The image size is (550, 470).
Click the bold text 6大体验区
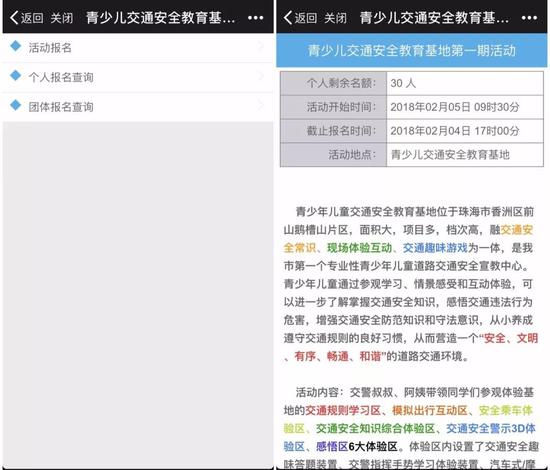(x=373, y=446)
